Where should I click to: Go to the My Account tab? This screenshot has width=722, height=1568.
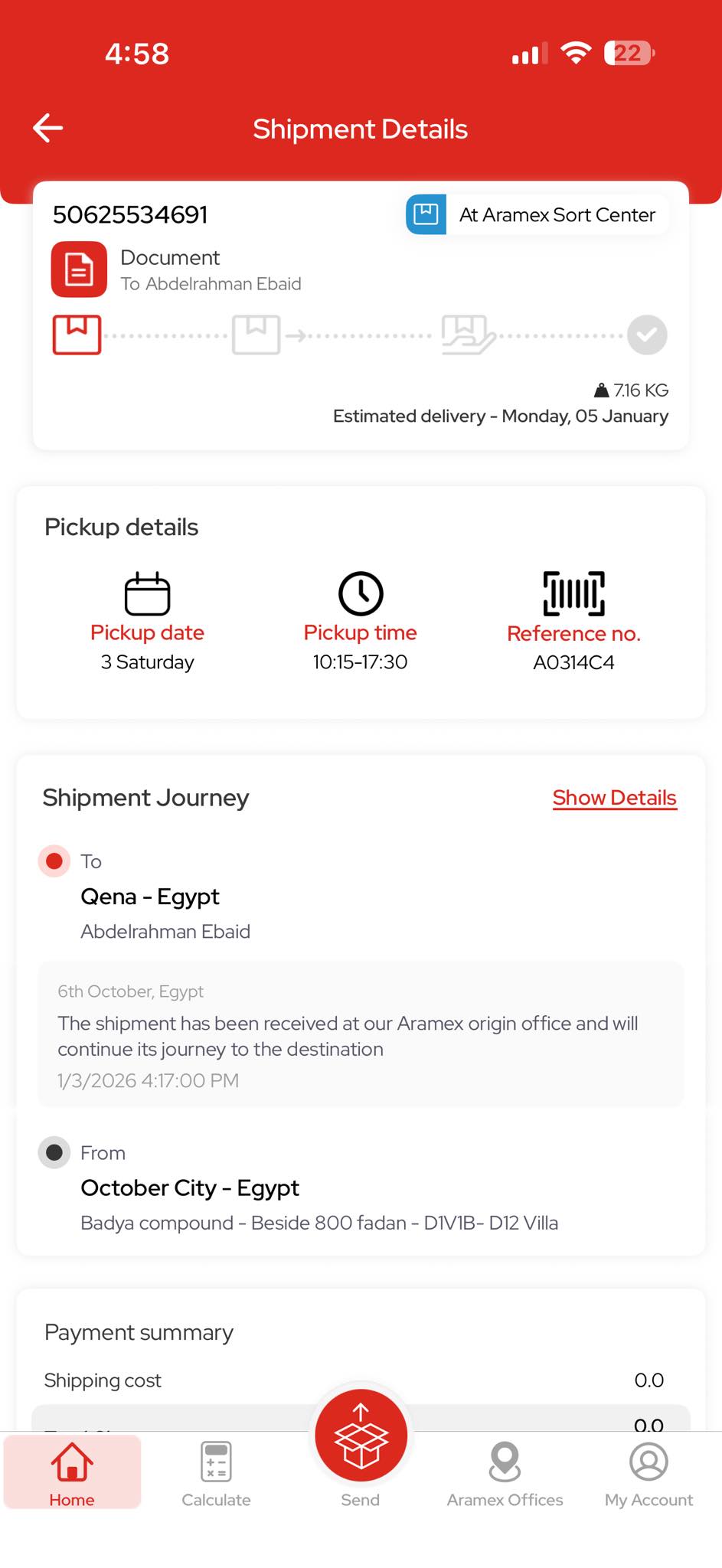point(648,1473)
